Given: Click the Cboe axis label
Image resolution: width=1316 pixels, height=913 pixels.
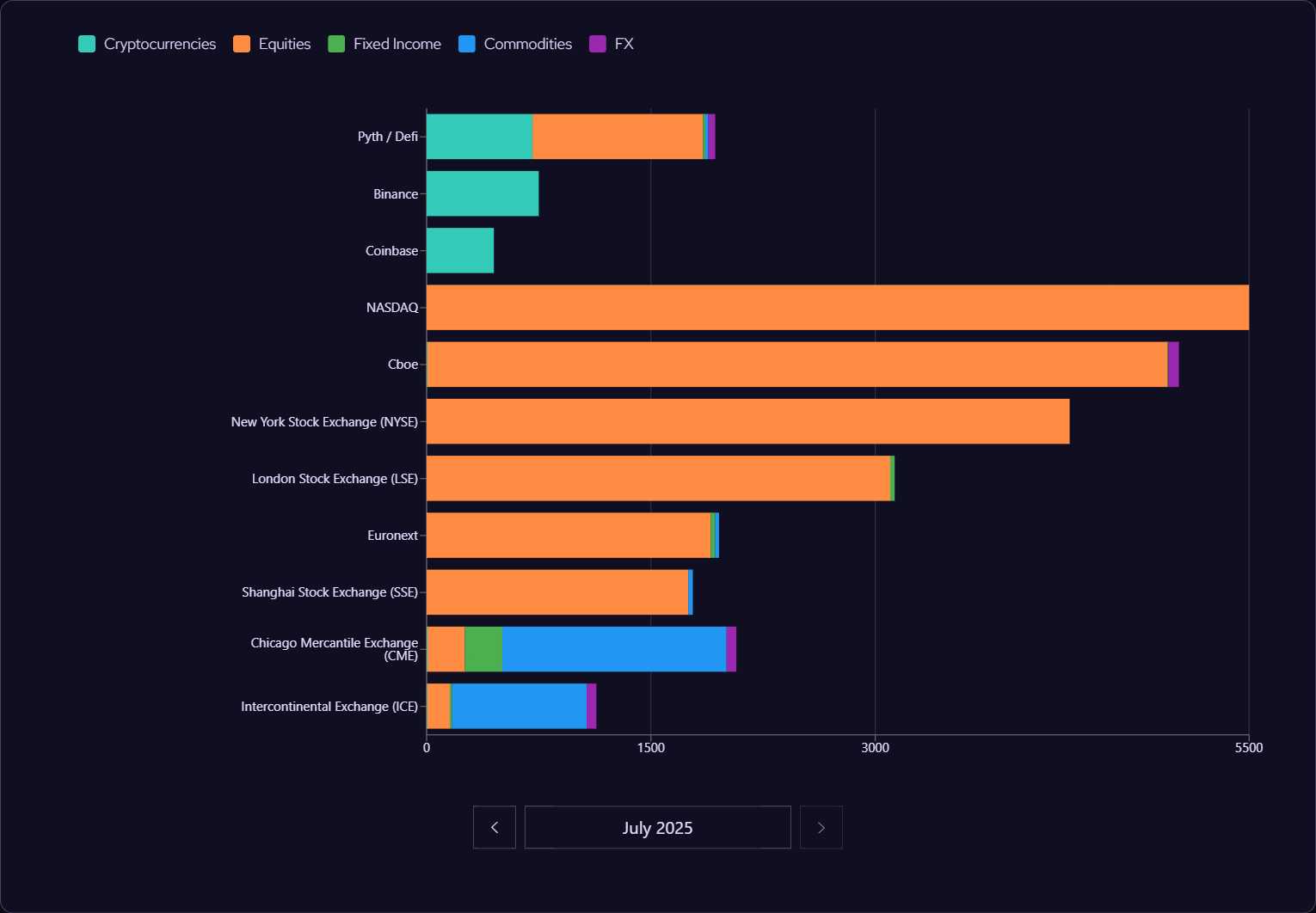Looking at the screenshot, I should pos(403,365).
